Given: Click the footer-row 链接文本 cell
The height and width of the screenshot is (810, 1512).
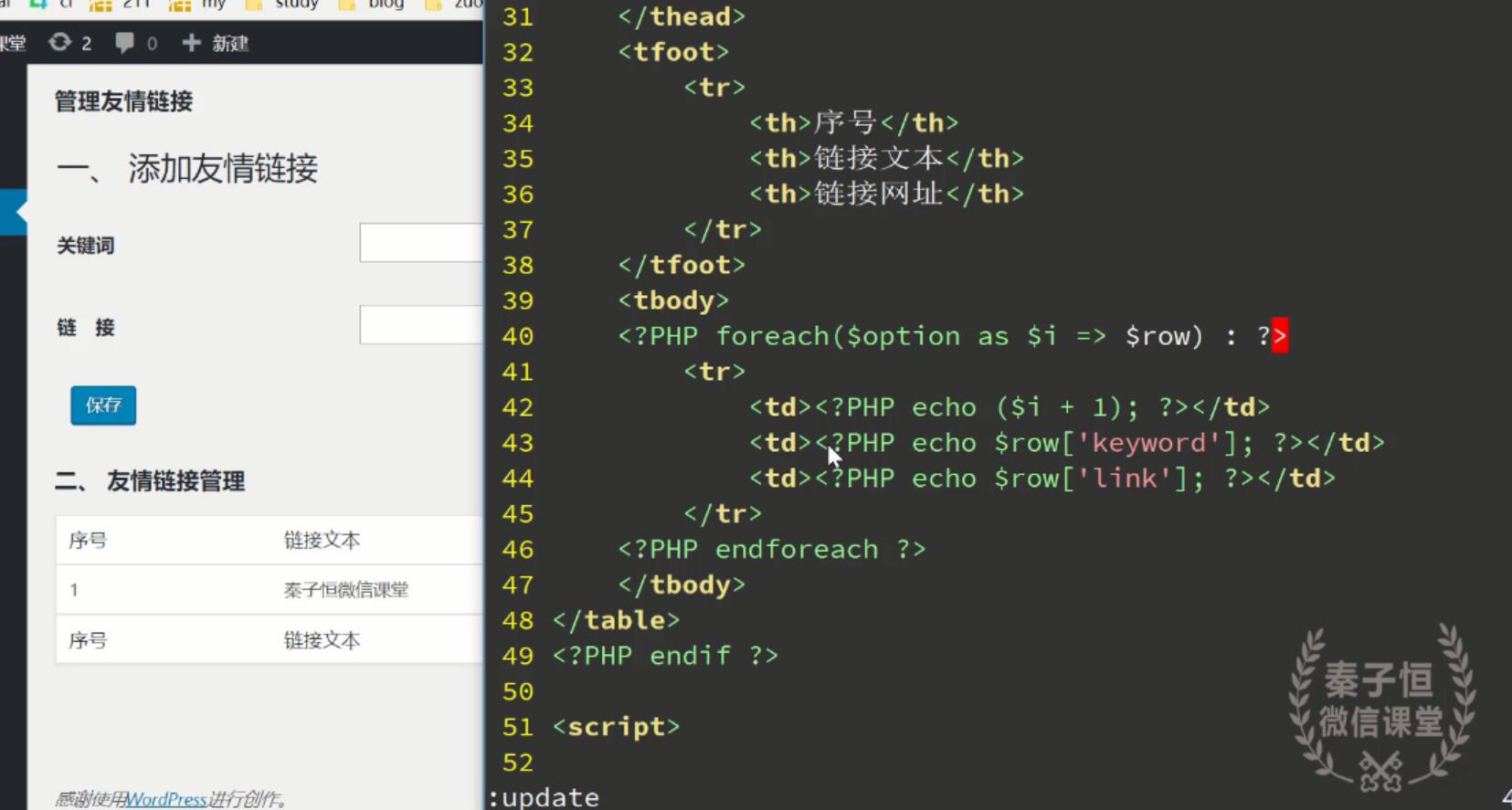Looking at the screenshot, I should point(322,640).
